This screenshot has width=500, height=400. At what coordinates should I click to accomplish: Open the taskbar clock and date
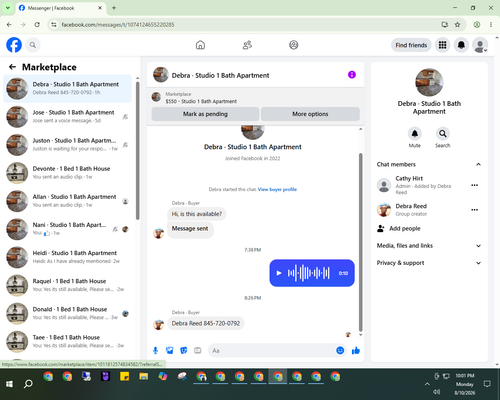tap(465, 384)
